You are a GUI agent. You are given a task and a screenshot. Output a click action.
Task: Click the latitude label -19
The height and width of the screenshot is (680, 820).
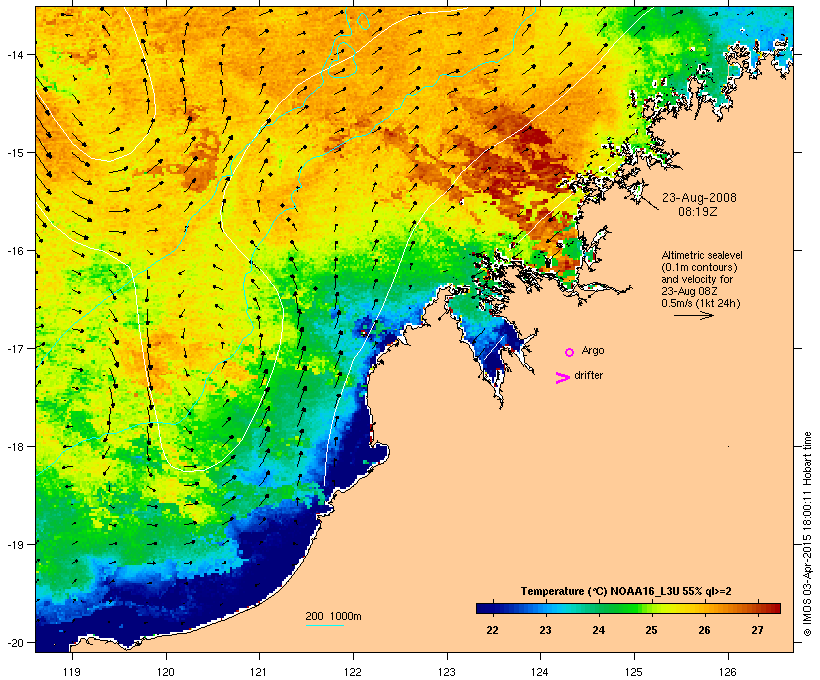[x=15, y=544]
